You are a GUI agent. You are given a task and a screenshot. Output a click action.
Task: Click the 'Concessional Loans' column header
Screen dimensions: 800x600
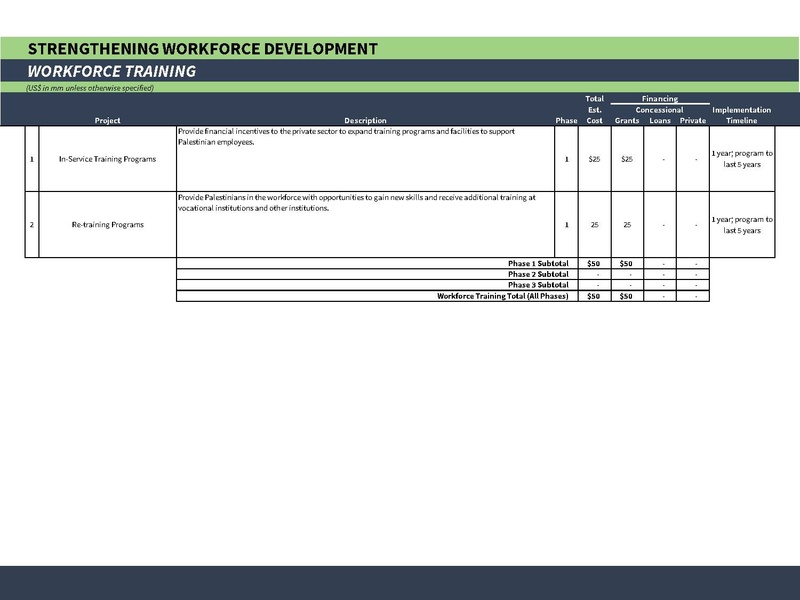[x=660, y=115]
